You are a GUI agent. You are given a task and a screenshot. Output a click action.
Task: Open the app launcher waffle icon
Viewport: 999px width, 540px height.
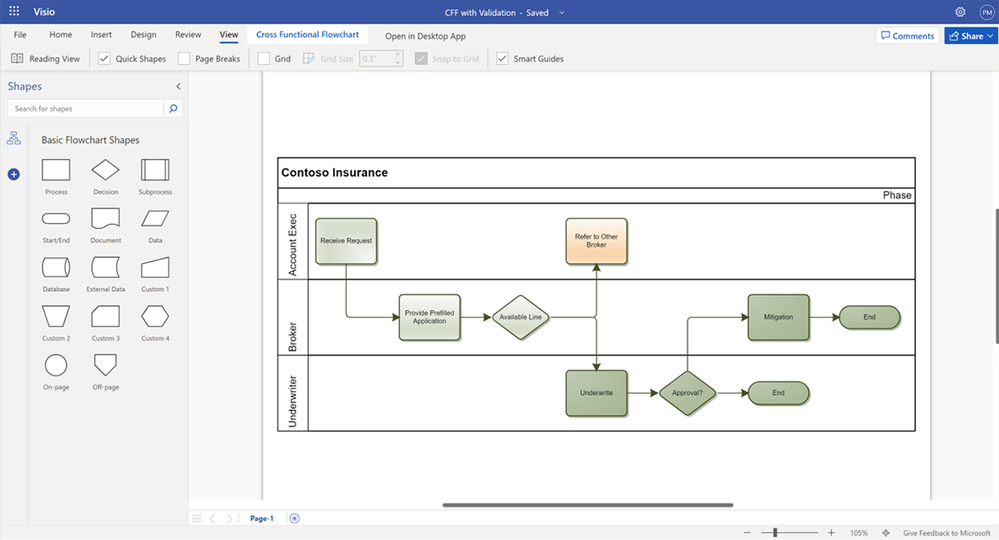point(14,11)
